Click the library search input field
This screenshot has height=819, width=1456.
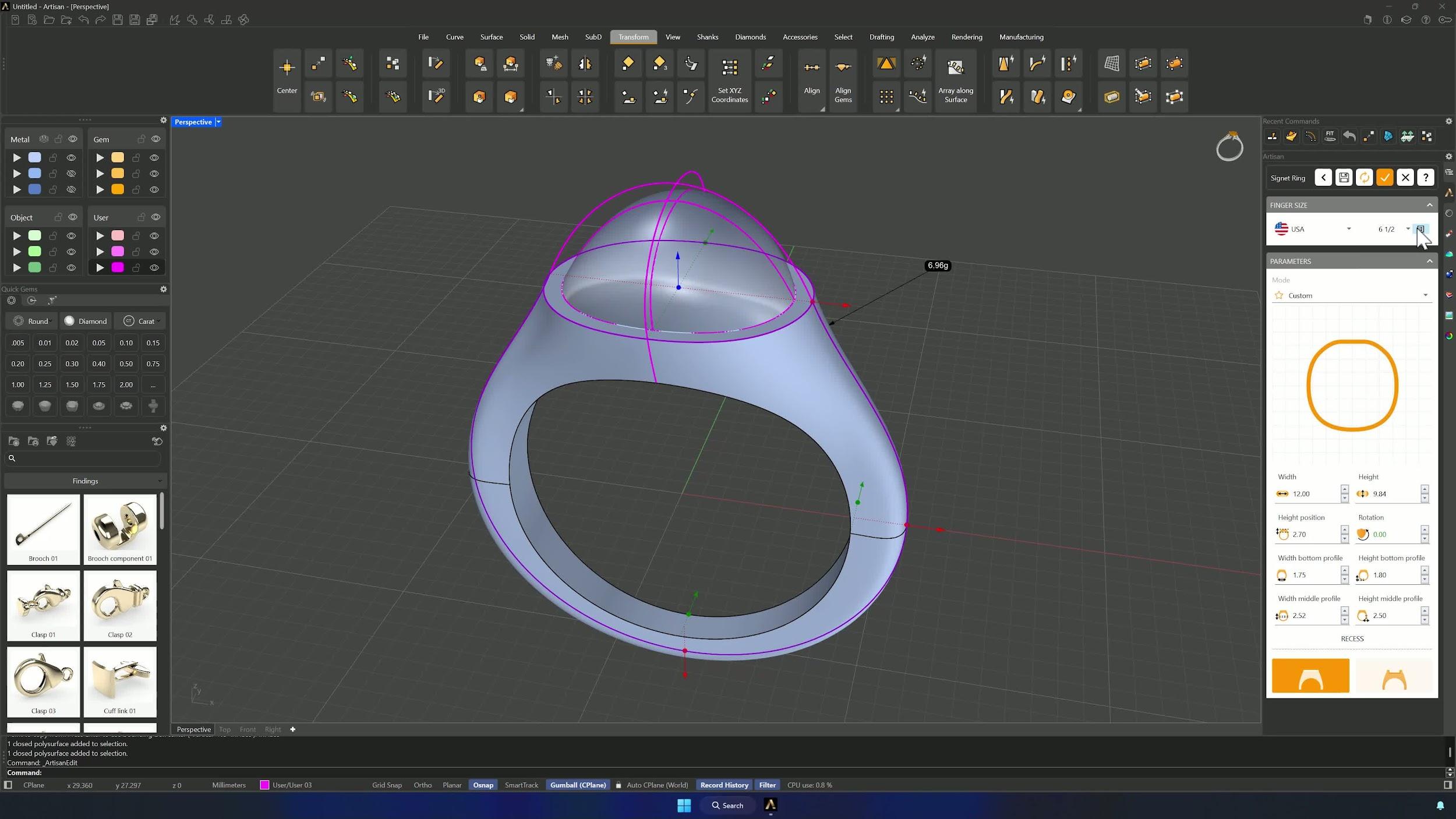tap(83, 458)
